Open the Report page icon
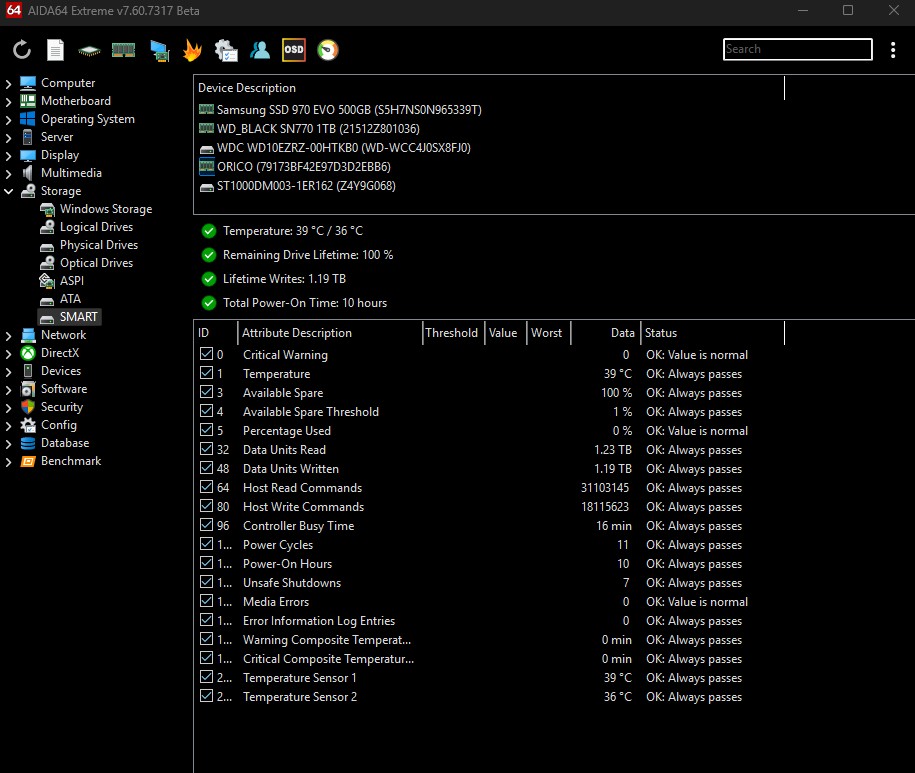The height and width of the screenshot is (773, 915). [55, 50]
